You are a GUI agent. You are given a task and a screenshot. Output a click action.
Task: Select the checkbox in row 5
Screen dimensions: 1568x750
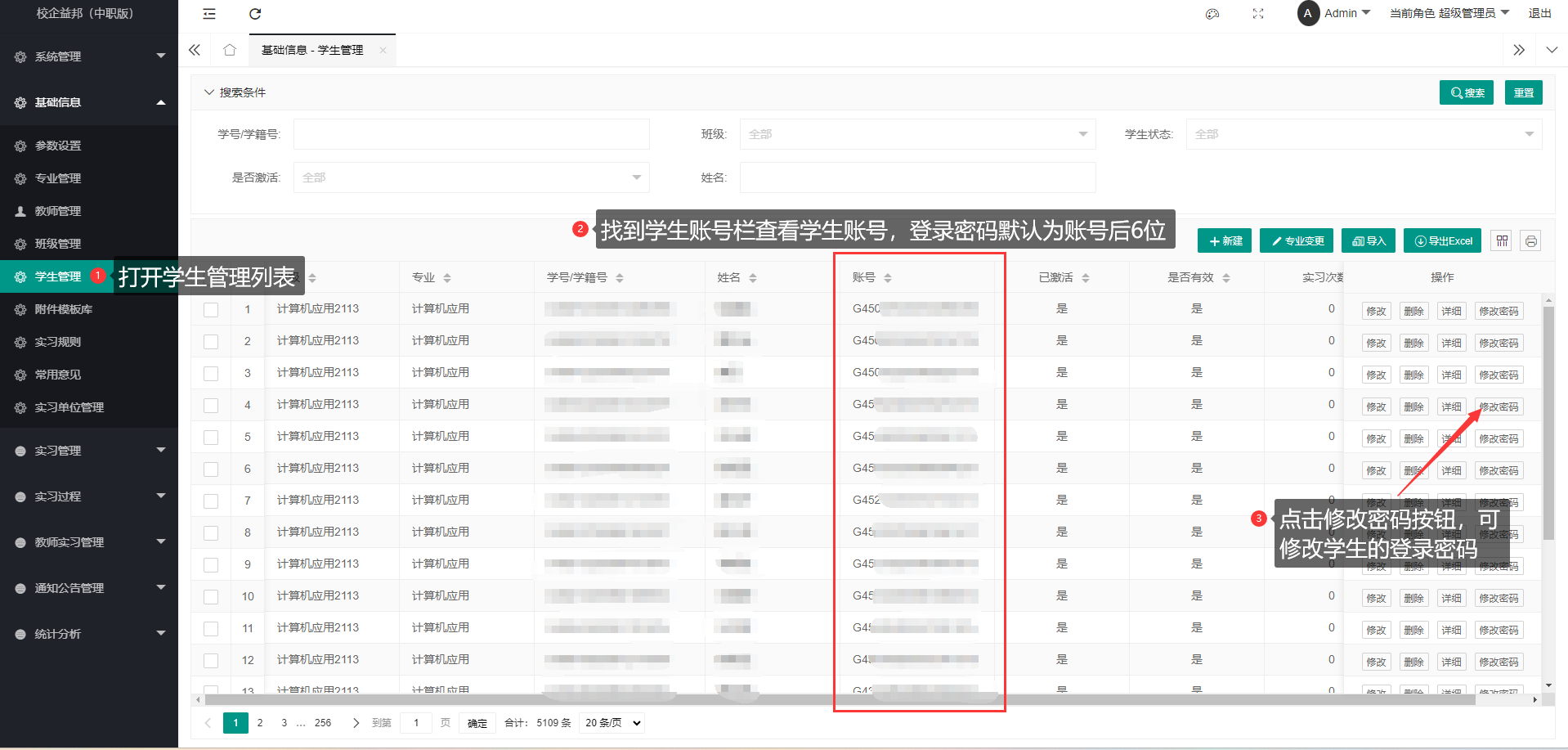pos(211,438)
